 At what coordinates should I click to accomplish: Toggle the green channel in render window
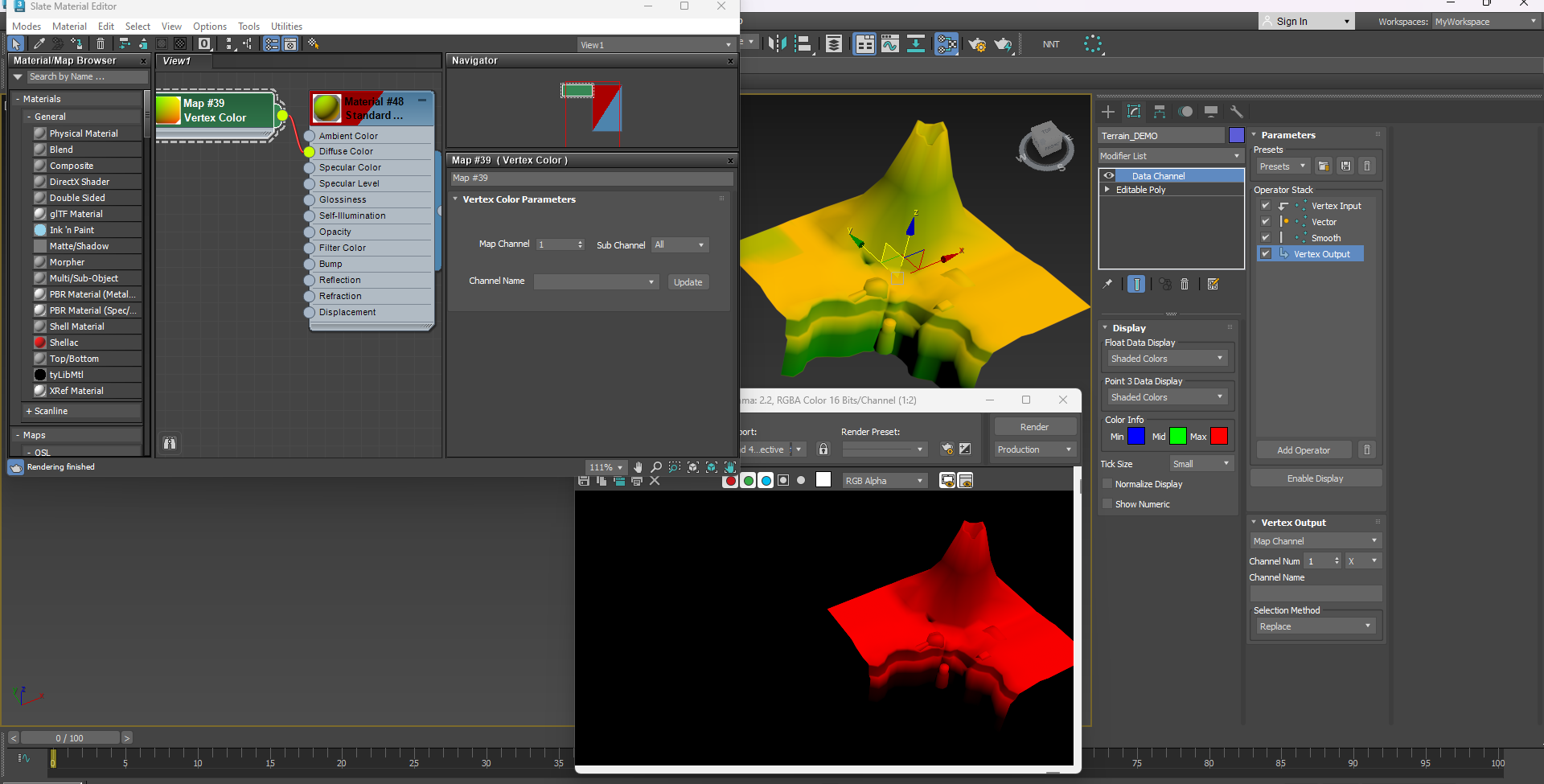[748, 481]
